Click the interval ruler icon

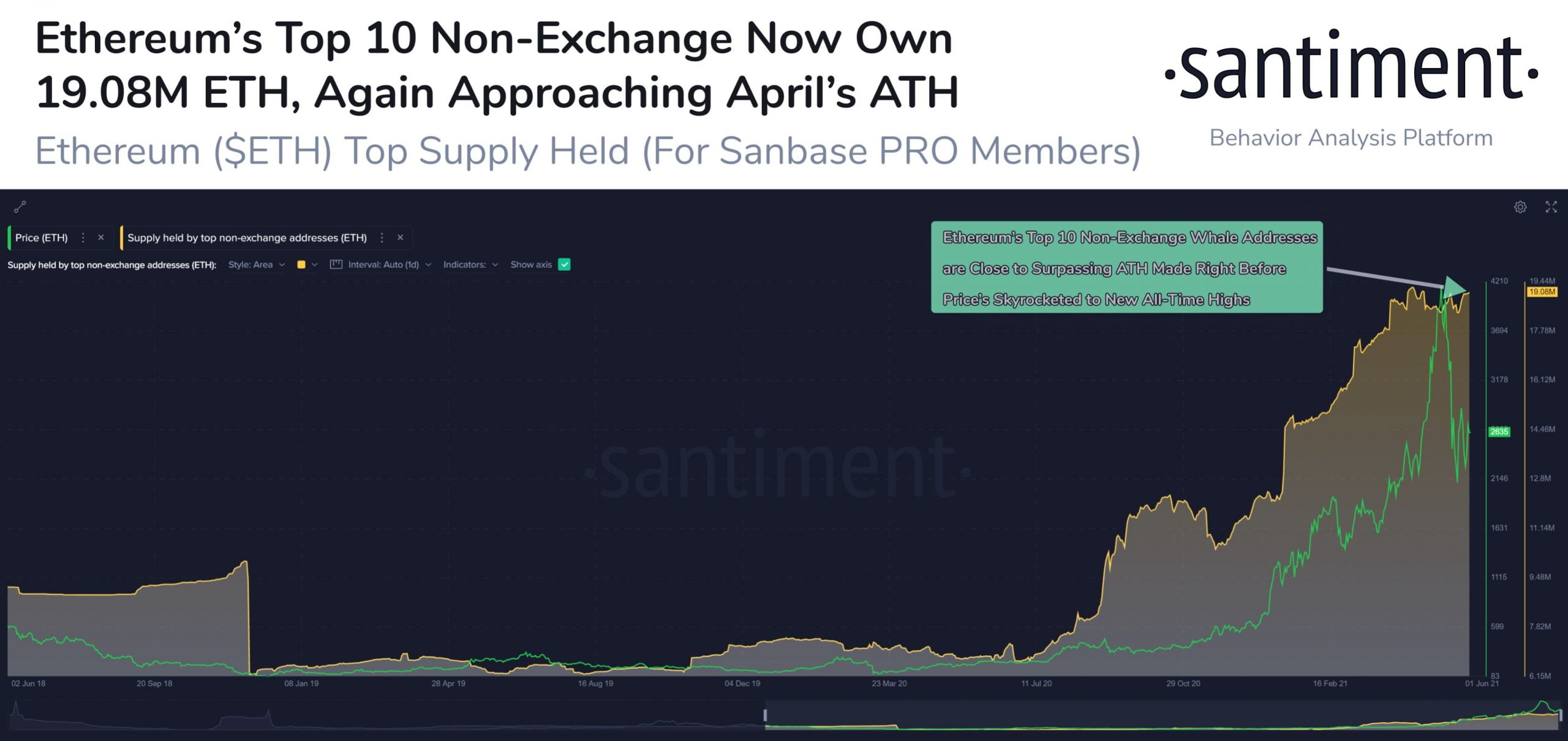click(336, 265)
